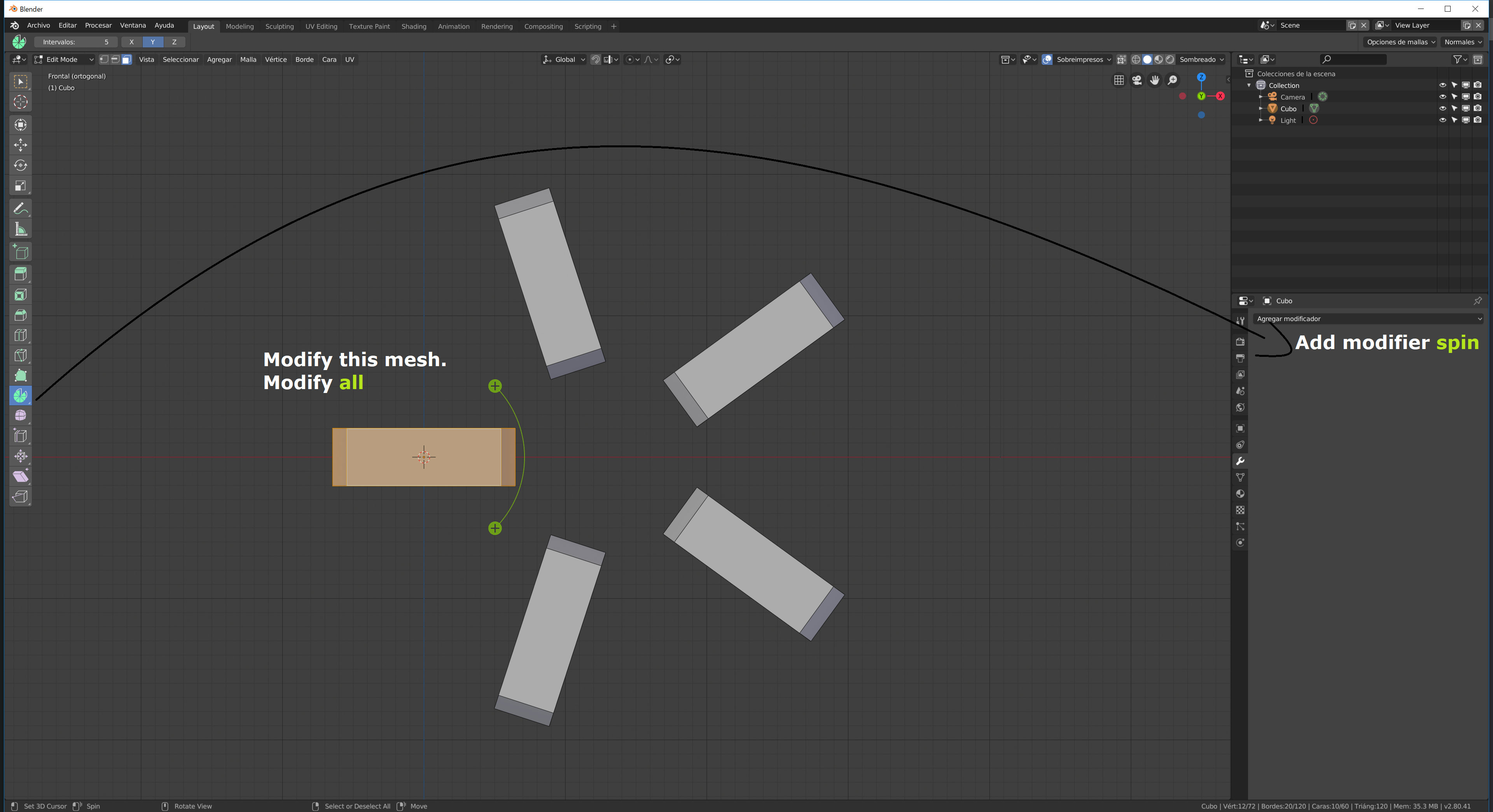Open Global transform orientation dropdown
The width and height of the screenshot is (1493, 812).
pos(564,59)
